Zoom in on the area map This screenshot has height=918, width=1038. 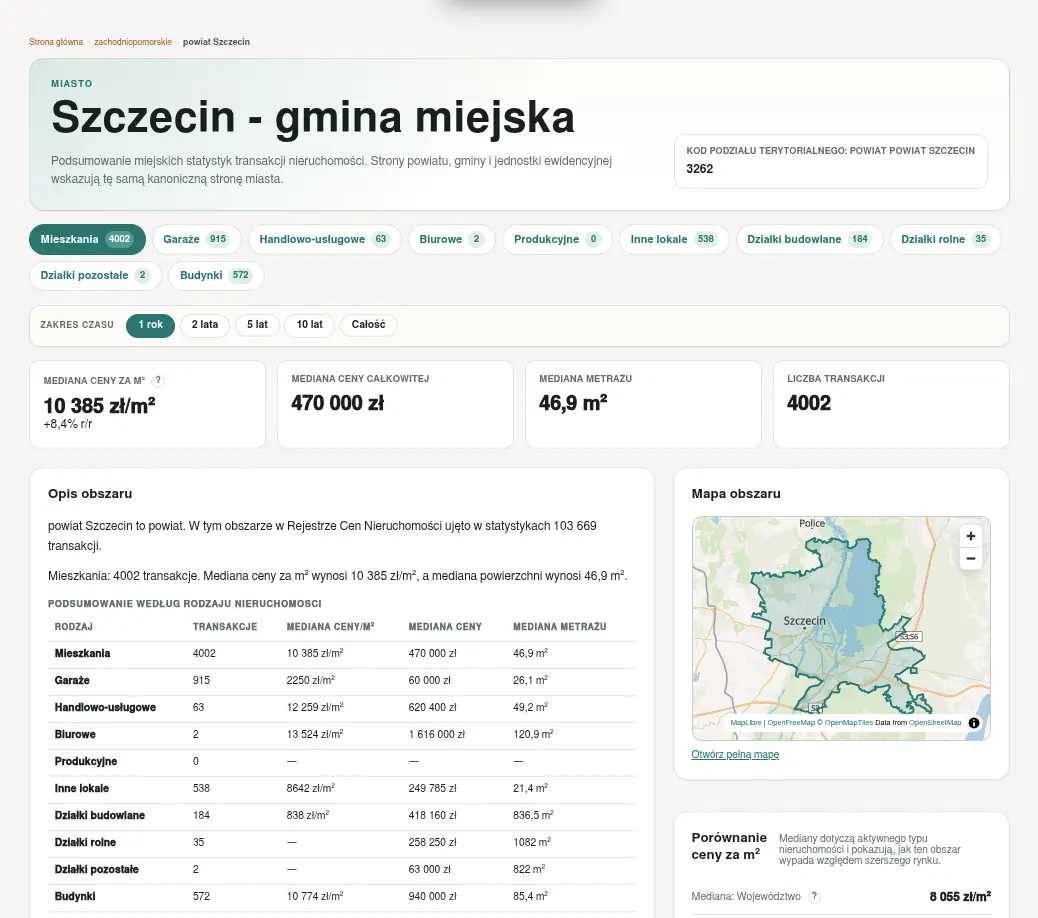(970, 536)
